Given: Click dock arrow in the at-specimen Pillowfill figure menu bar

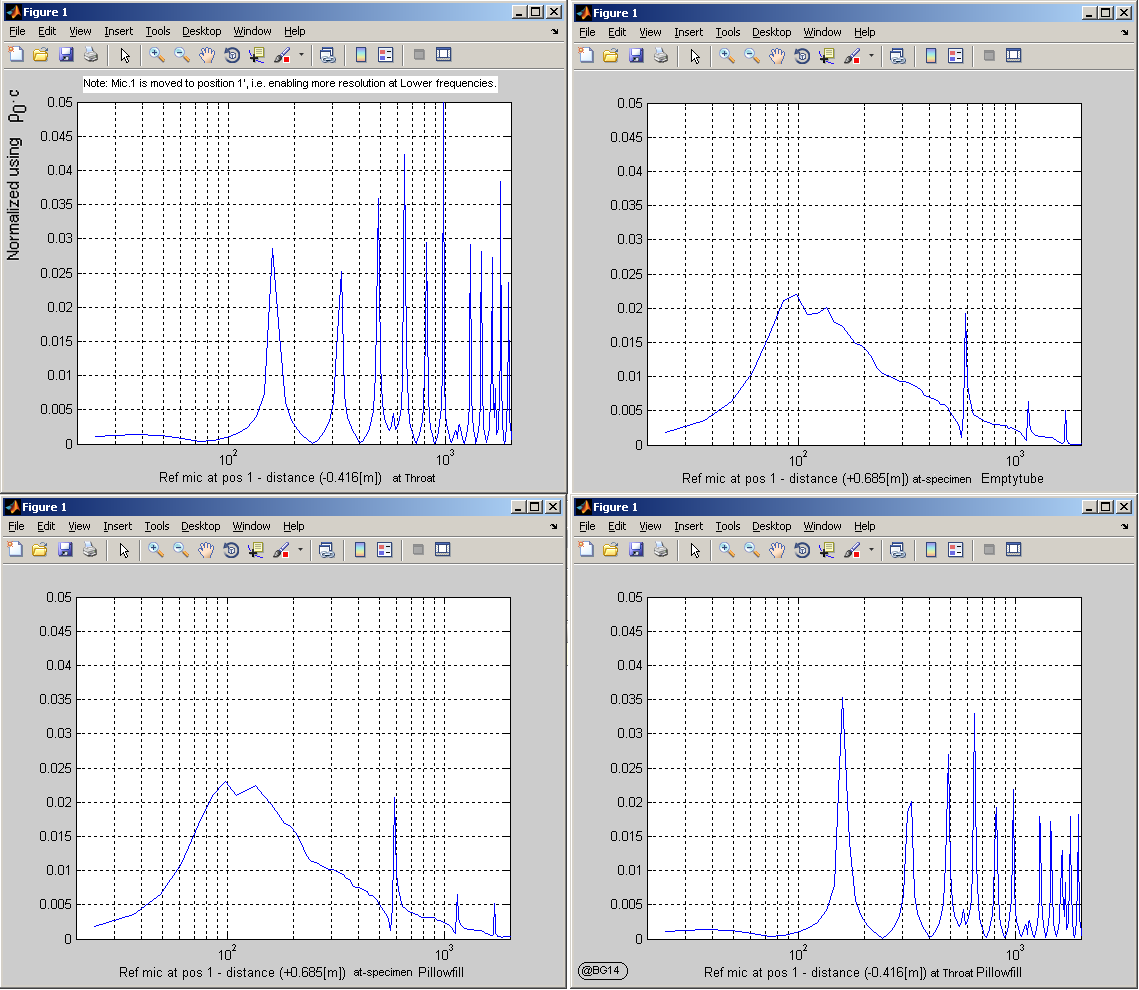Looking at the screenshot, I should 554,526.
